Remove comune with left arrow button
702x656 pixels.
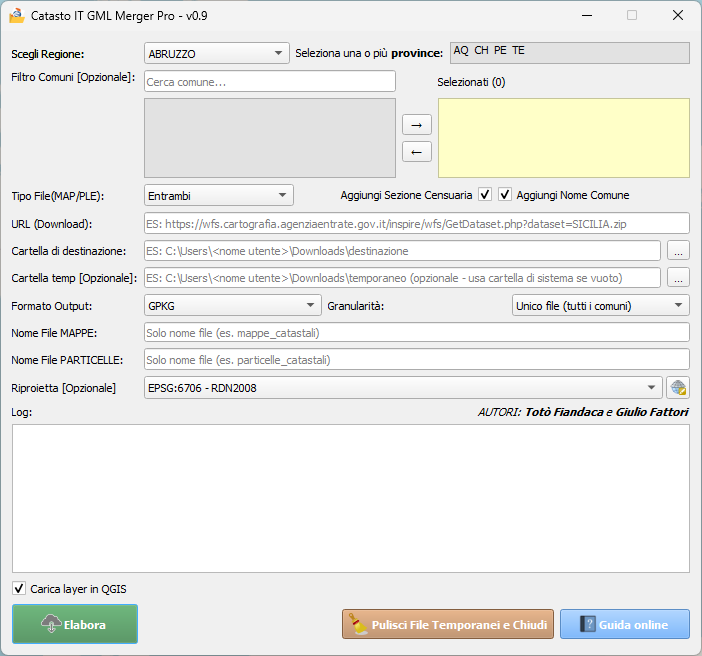pos(417,152)
